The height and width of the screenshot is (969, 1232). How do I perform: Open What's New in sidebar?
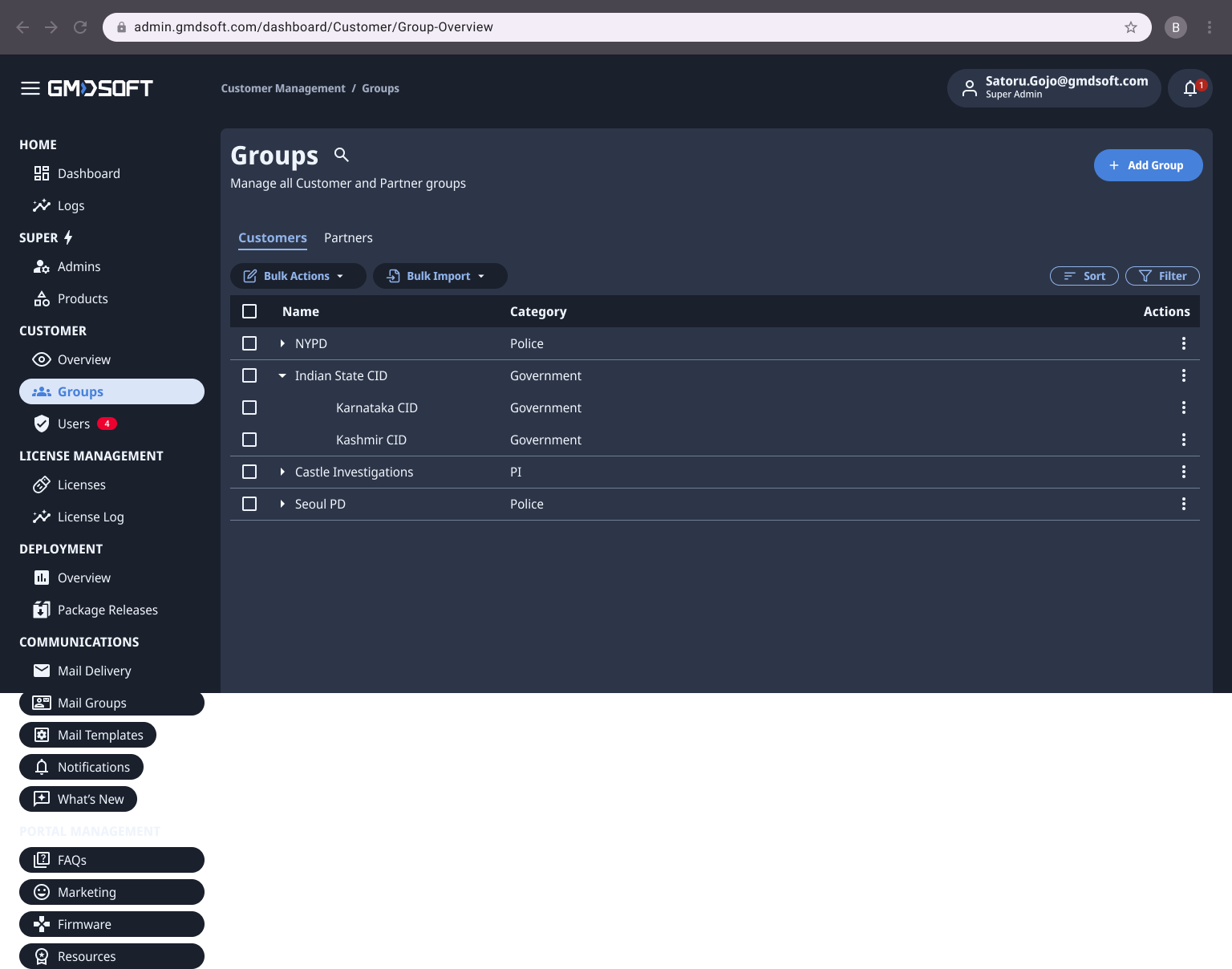78,799
